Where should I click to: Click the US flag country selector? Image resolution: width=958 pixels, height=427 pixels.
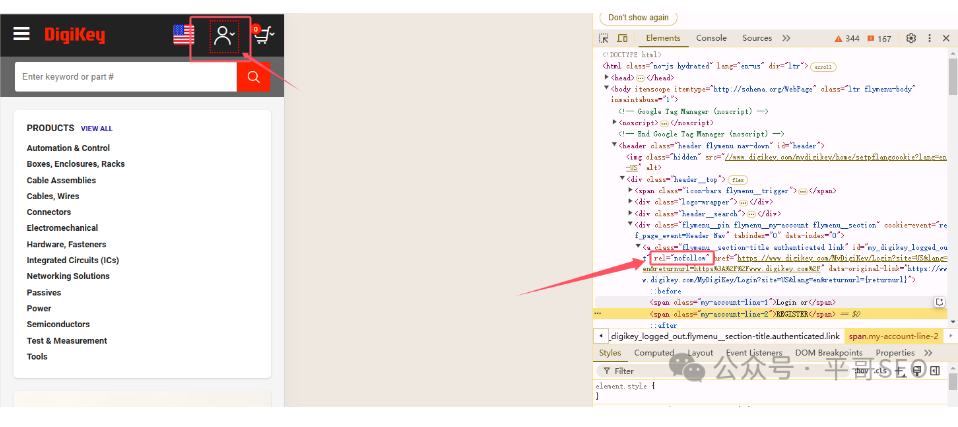(183, 35)
